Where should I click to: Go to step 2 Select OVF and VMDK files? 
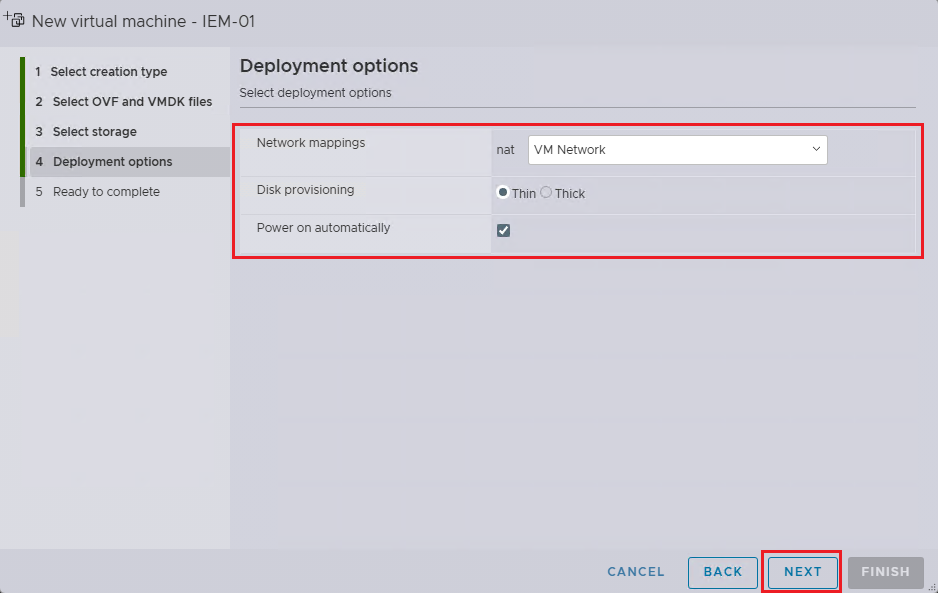(x=123, y=102)
